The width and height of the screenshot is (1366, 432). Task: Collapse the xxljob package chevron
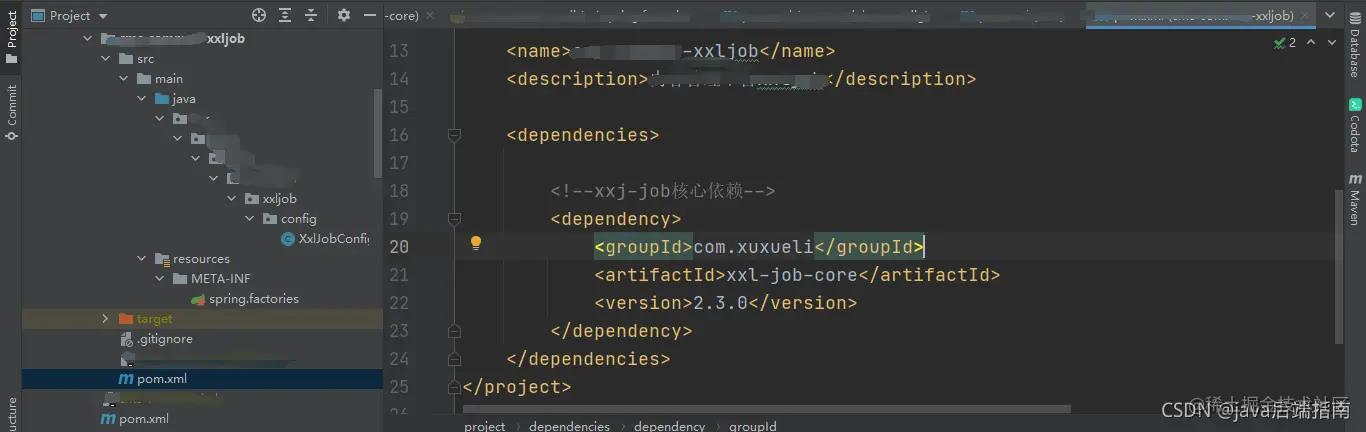pyautogui.click(x=232, y=199)
